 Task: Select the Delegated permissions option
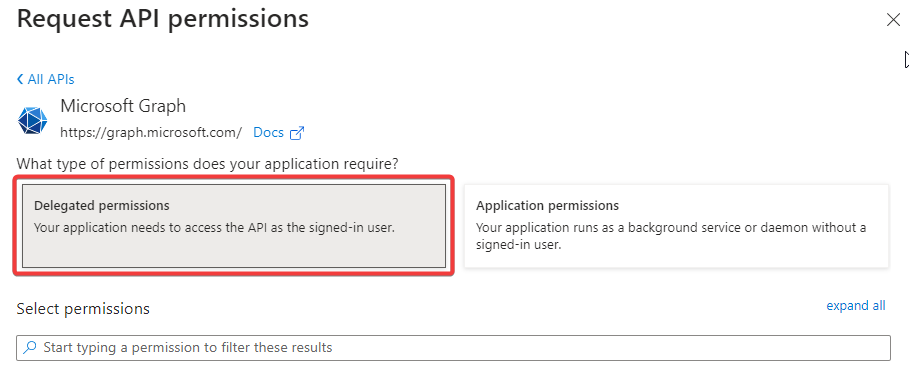click(x=234, y=226)
